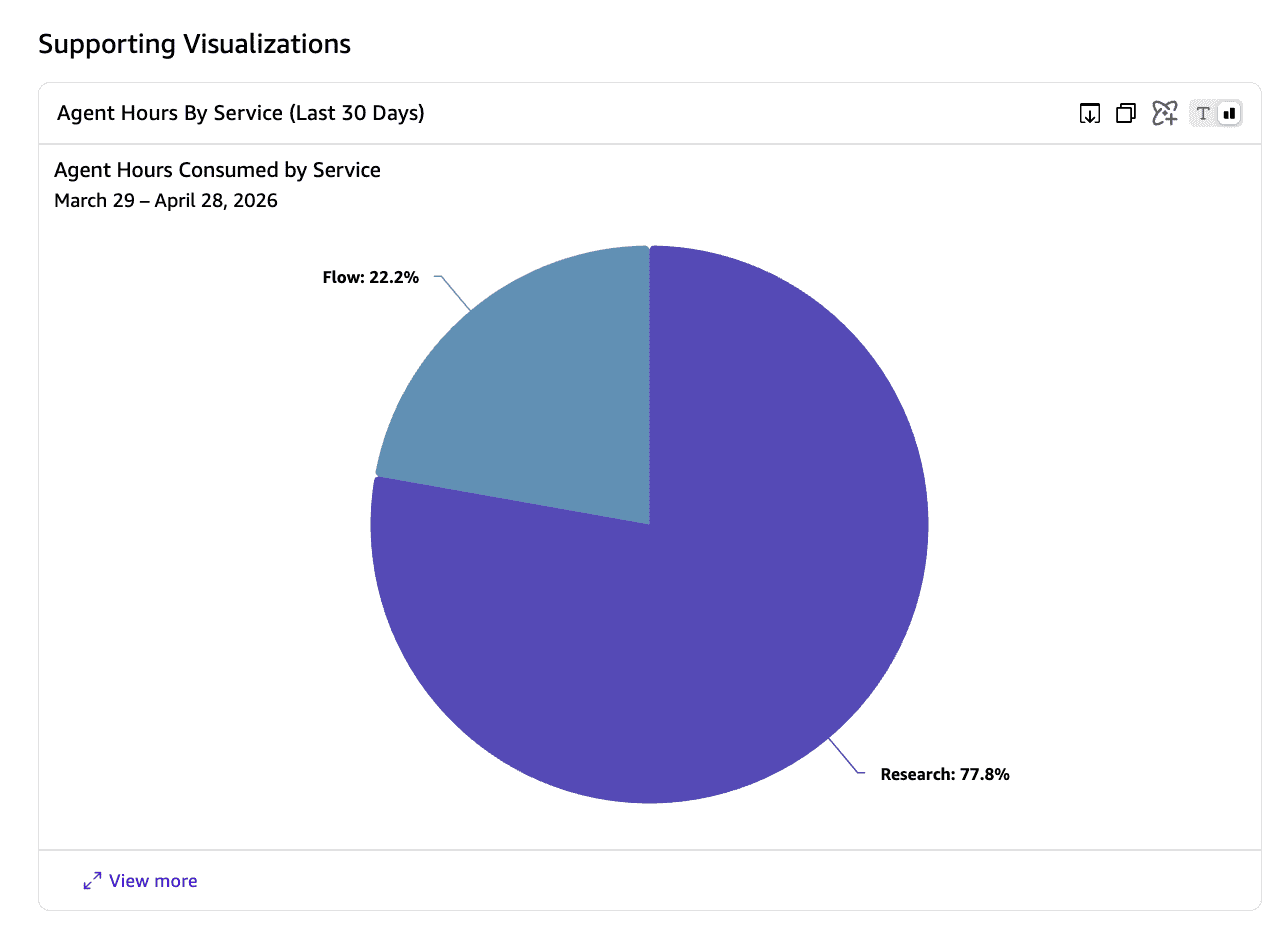
Task: Click the Supporting Visualizations heading
Action: point(194,44)
